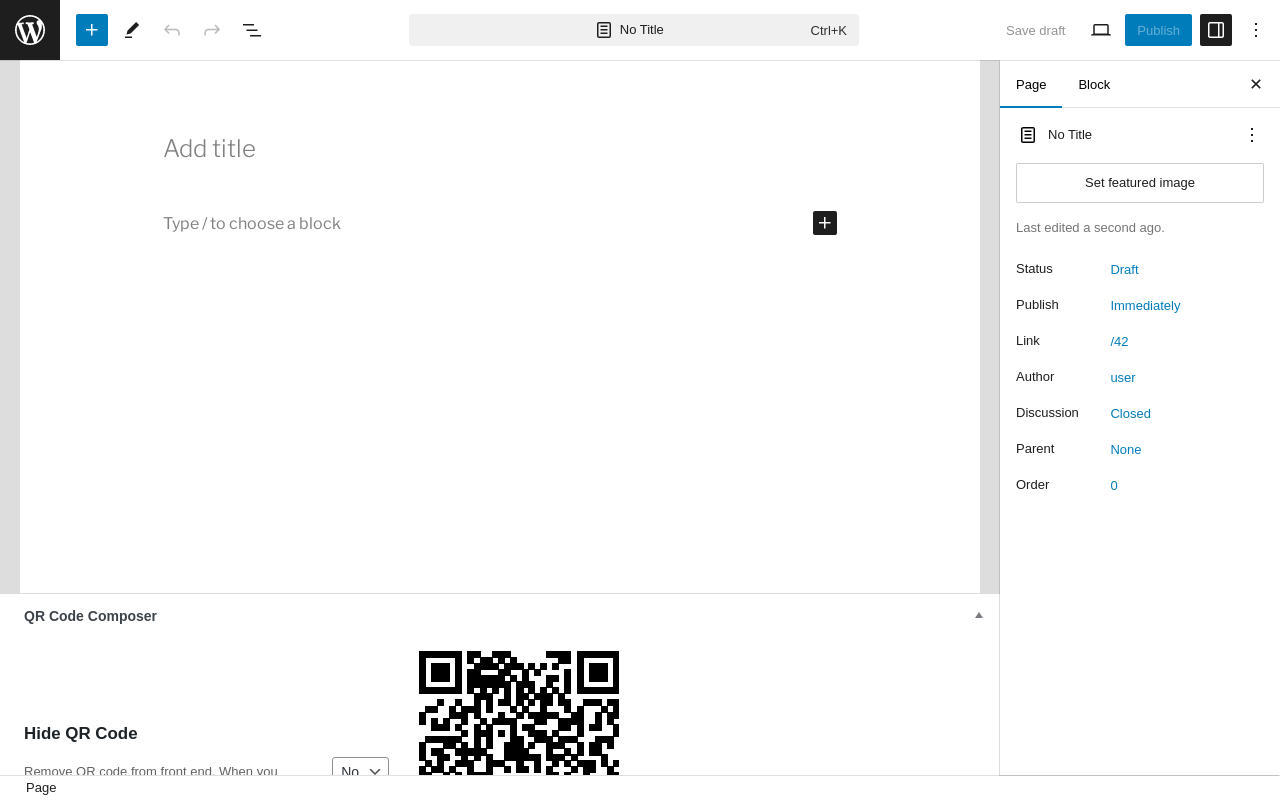Open the WordPress logo menu
Screen dimensions: 1280x800
pos(30,30)
